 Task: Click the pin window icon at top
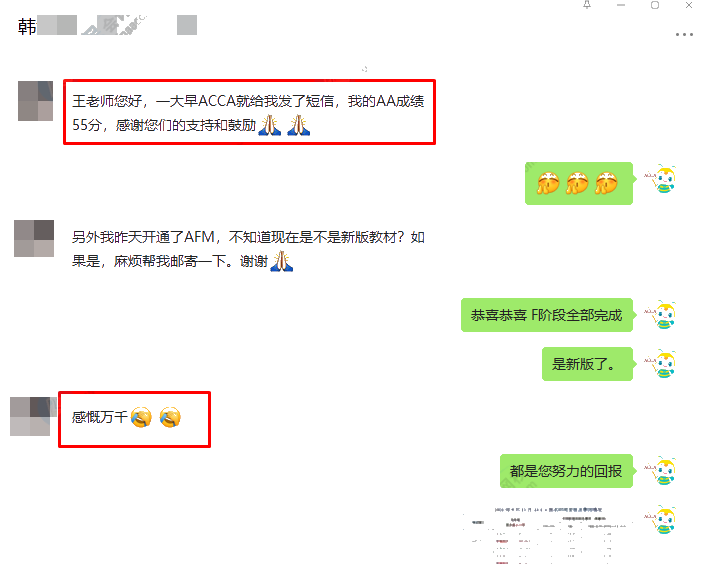coord(587,5)
